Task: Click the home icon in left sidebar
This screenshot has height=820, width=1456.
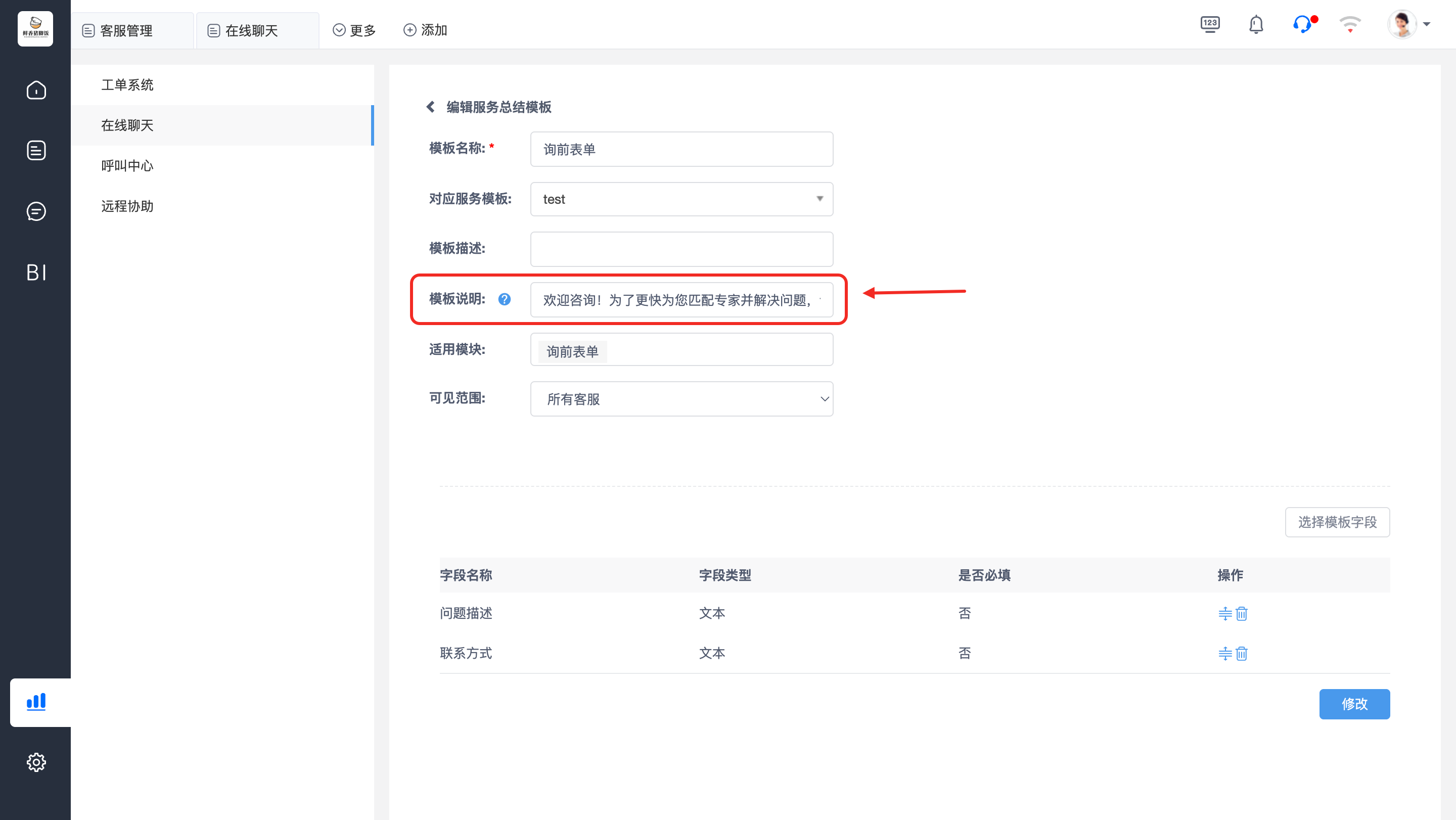Action: (36, 90)
